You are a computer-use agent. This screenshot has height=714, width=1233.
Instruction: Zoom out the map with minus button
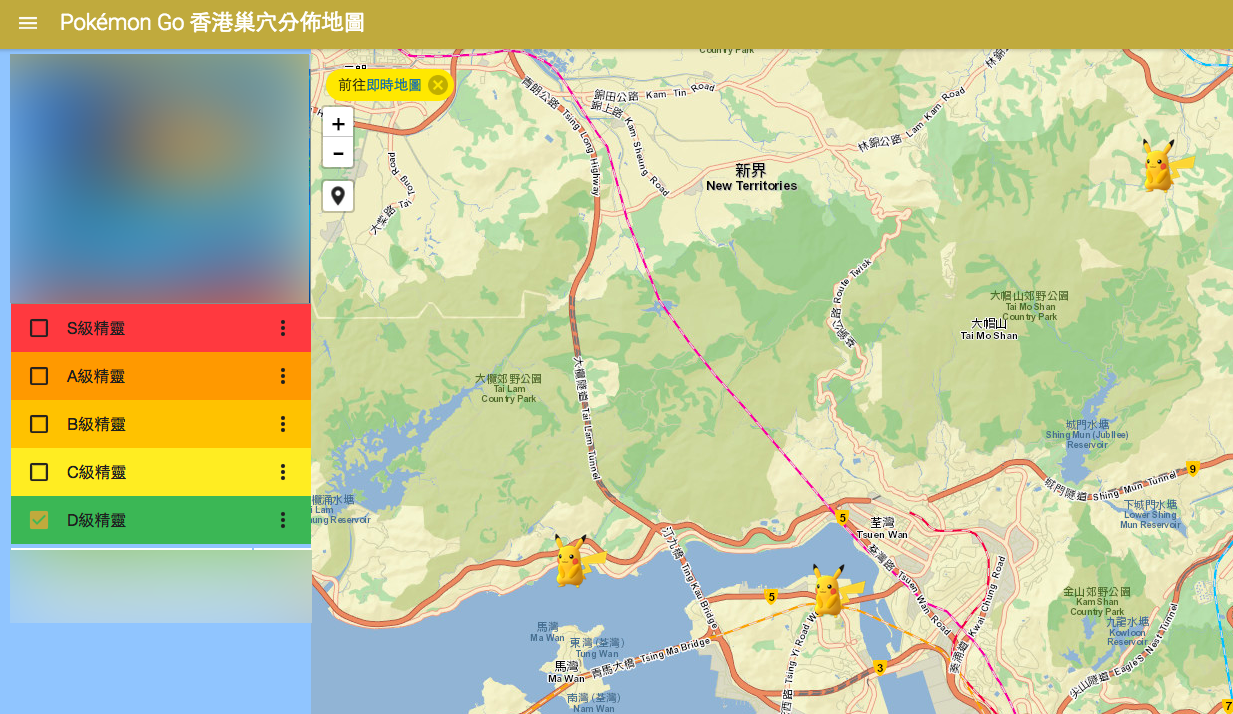[x=338, y=153]
